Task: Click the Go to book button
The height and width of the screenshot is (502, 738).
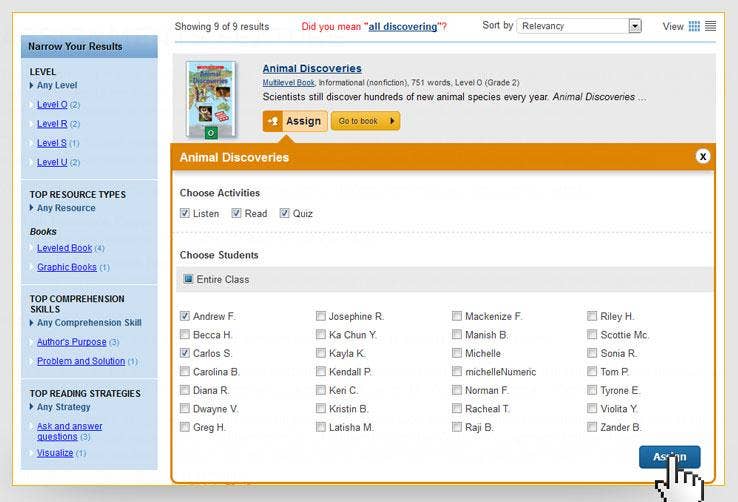Action: click(366, 121)
